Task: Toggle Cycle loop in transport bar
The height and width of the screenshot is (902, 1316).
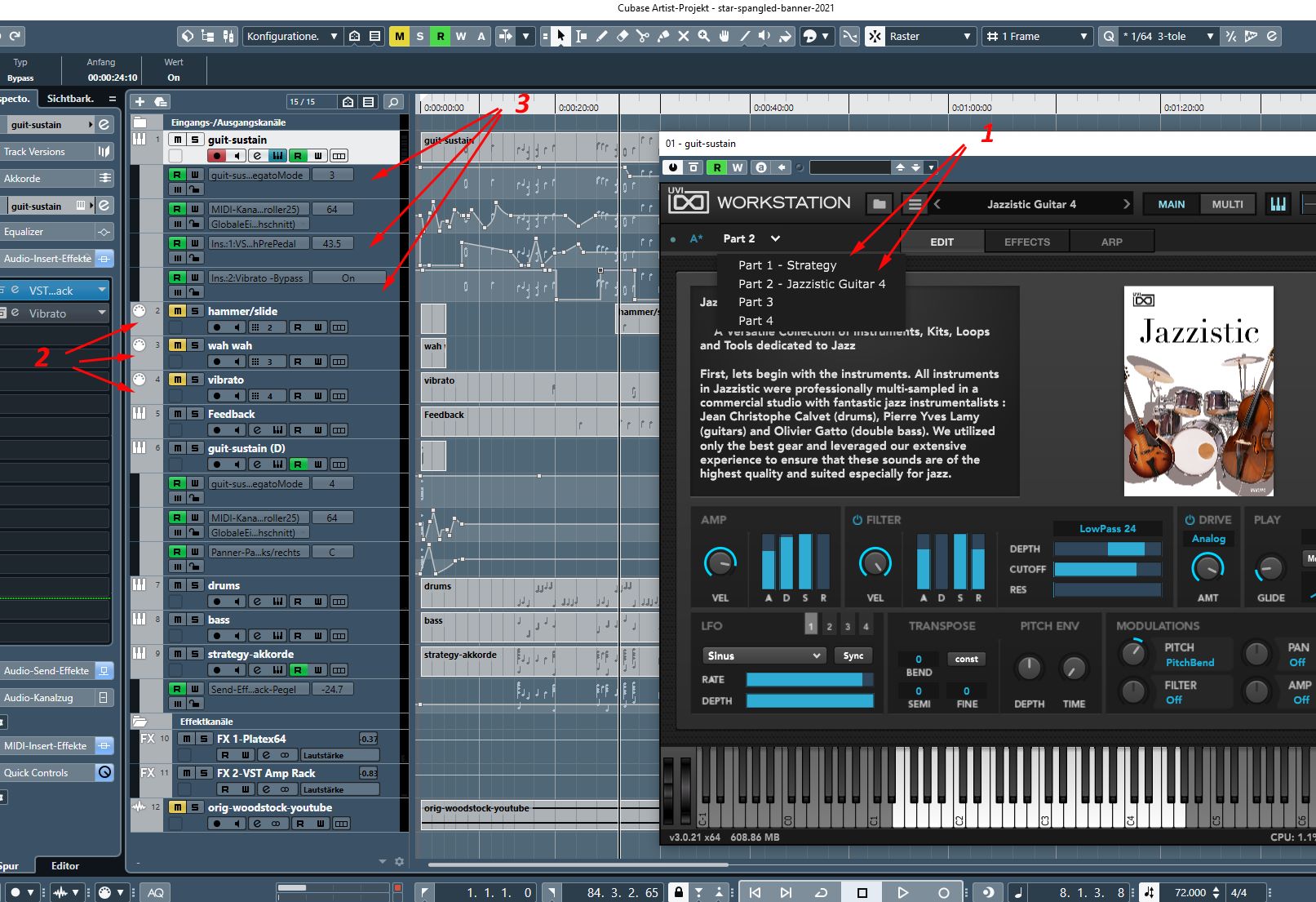Action: click(822, 892)
